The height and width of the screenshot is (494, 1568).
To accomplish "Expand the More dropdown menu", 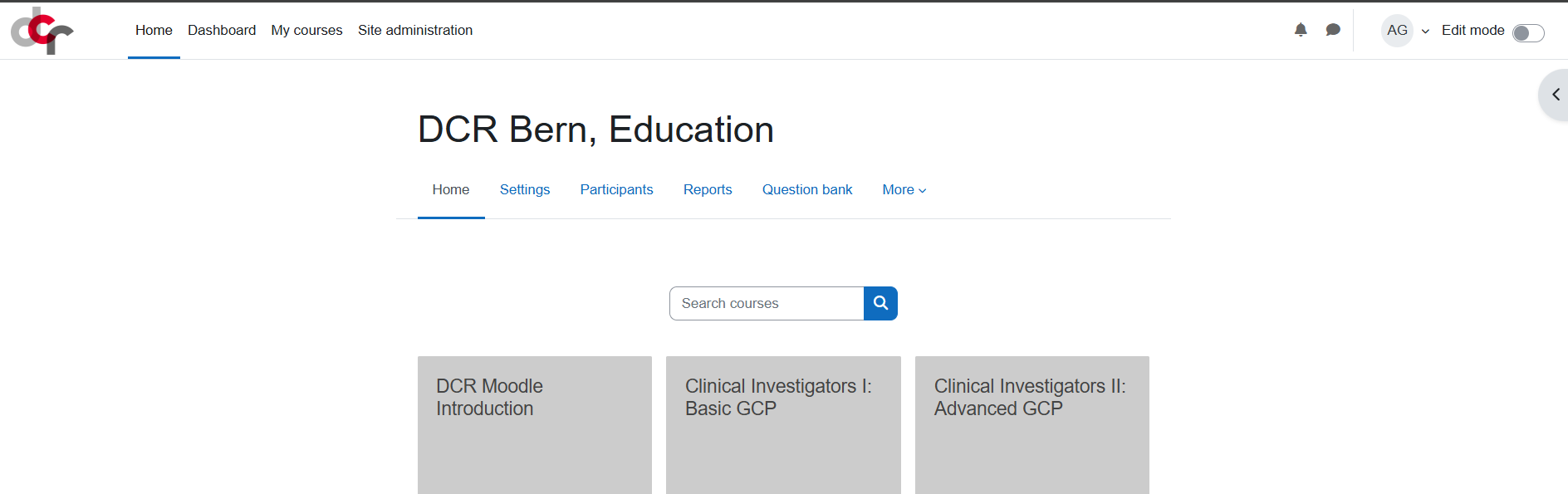I will [904, 189].
